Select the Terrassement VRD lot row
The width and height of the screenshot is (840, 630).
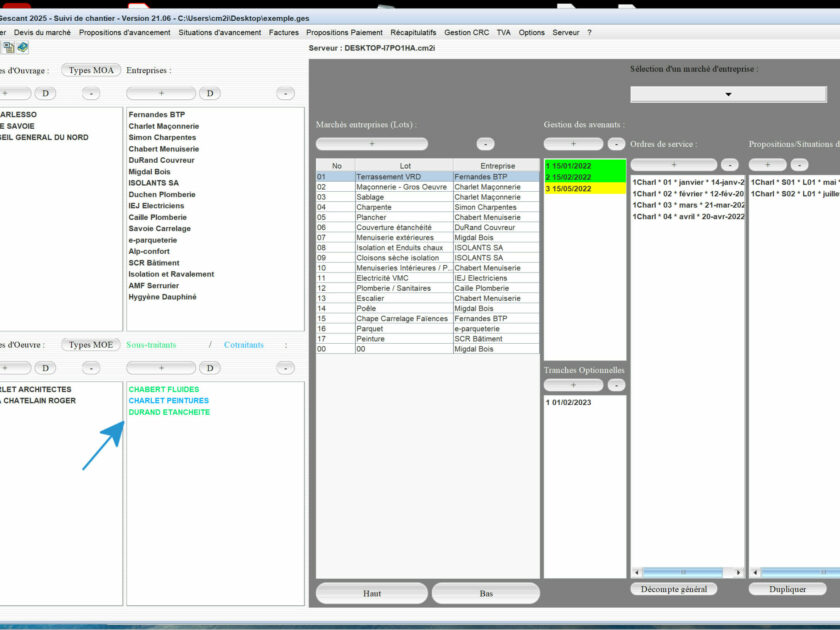coord(428,177)
